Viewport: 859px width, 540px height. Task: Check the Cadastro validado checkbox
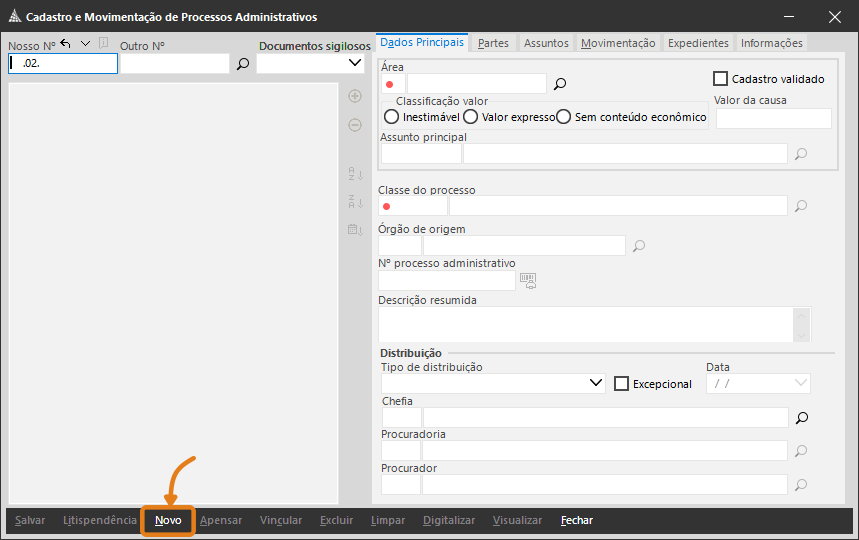[720, 78]
